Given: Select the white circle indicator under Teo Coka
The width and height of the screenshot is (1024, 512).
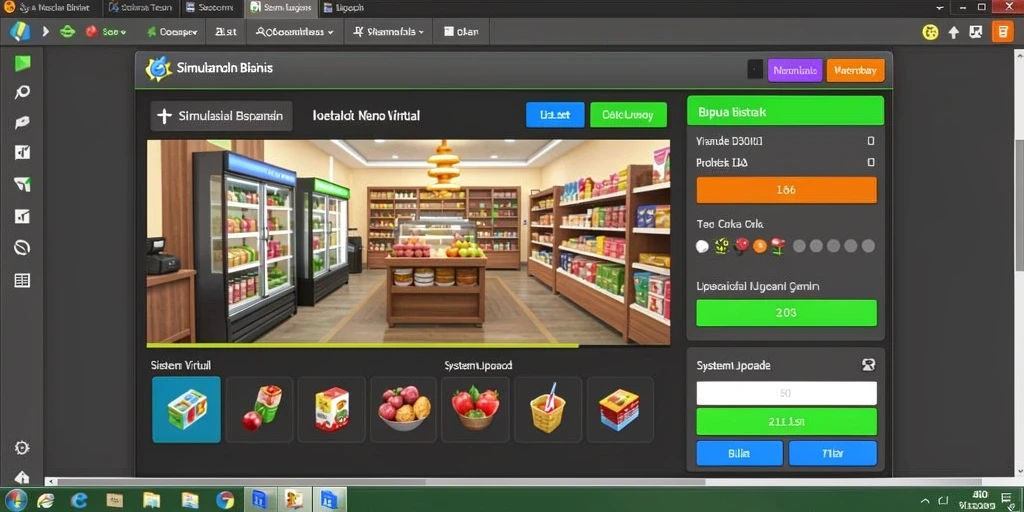Looking at the screenshot, I should (x=703, y=246).
